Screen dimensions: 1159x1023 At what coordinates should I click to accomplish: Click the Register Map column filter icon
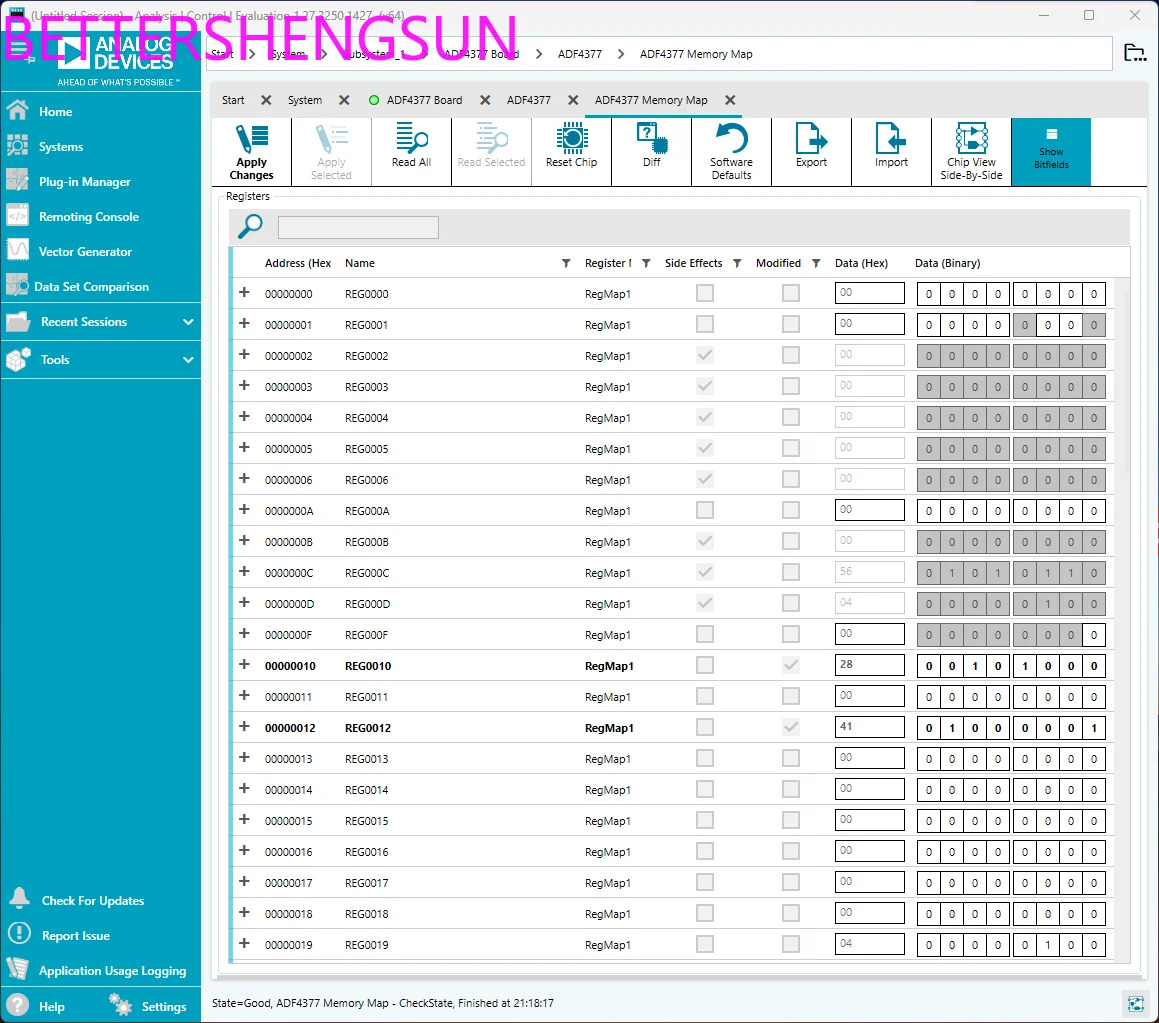click(646, 263)
